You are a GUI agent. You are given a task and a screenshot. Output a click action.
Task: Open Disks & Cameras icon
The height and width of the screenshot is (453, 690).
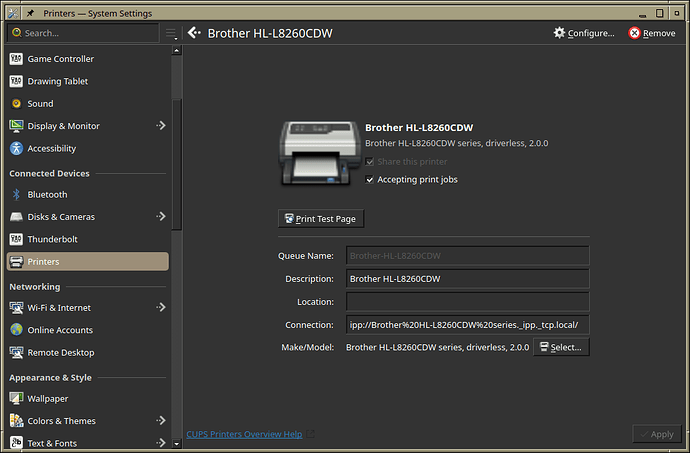(16, 217)
